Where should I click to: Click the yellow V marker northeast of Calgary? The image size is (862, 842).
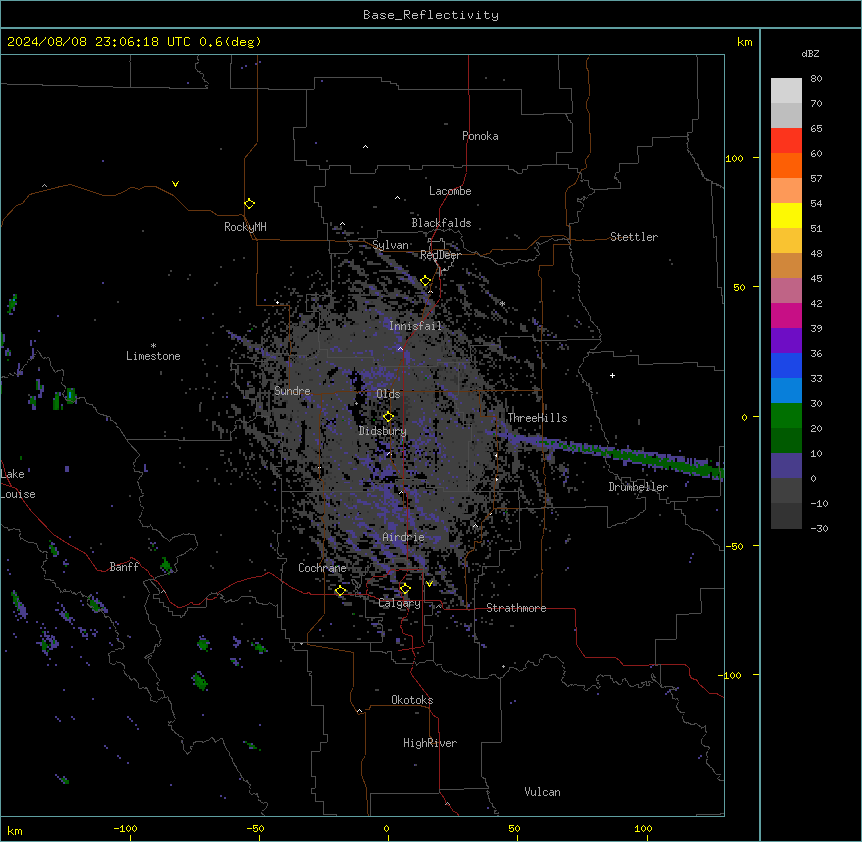pyautogui.click(x=429, y=584)
